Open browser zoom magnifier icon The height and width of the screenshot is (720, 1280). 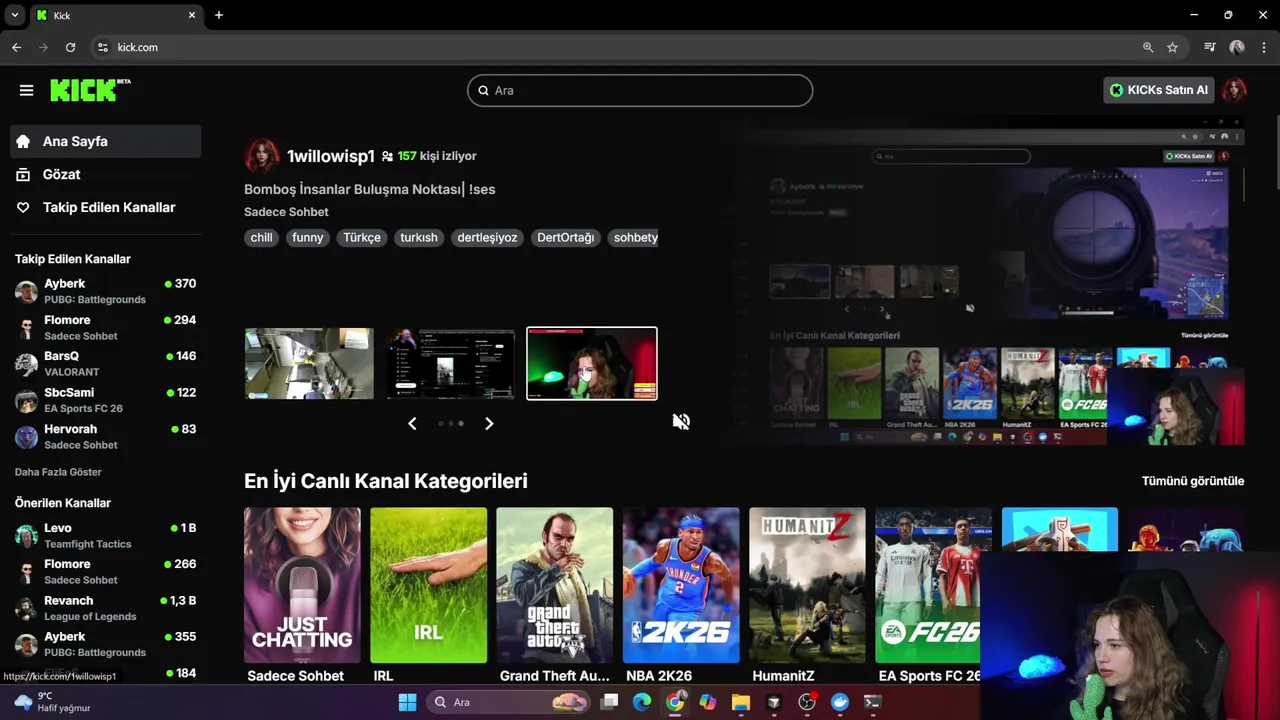click(1148, 47)
